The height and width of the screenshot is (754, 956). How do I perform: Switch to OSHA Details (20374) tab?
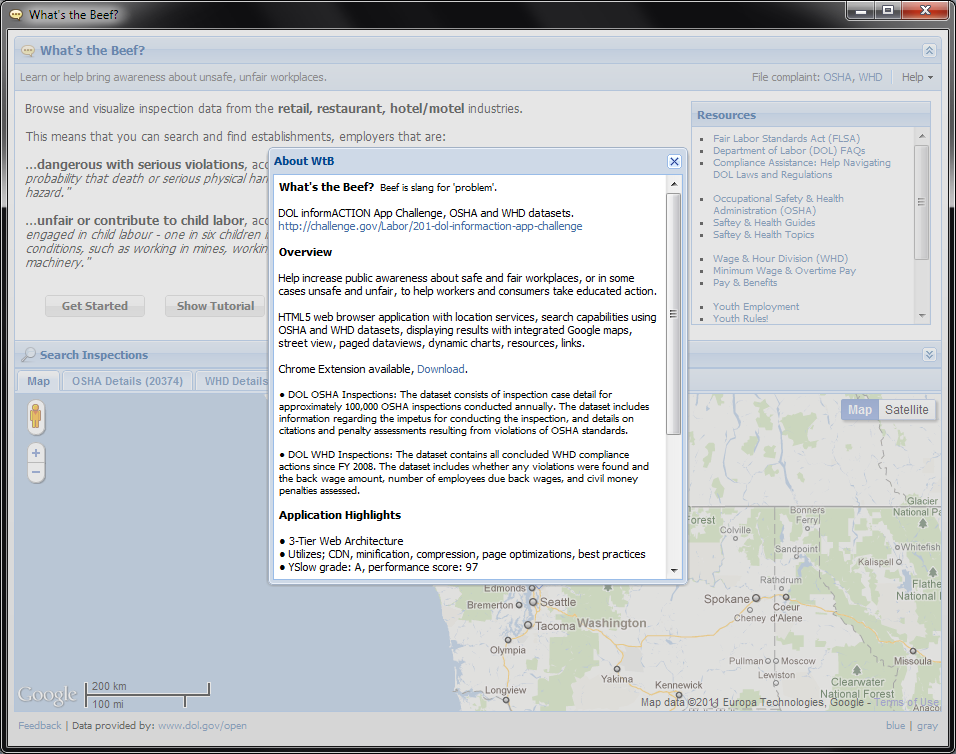(127, 381)
